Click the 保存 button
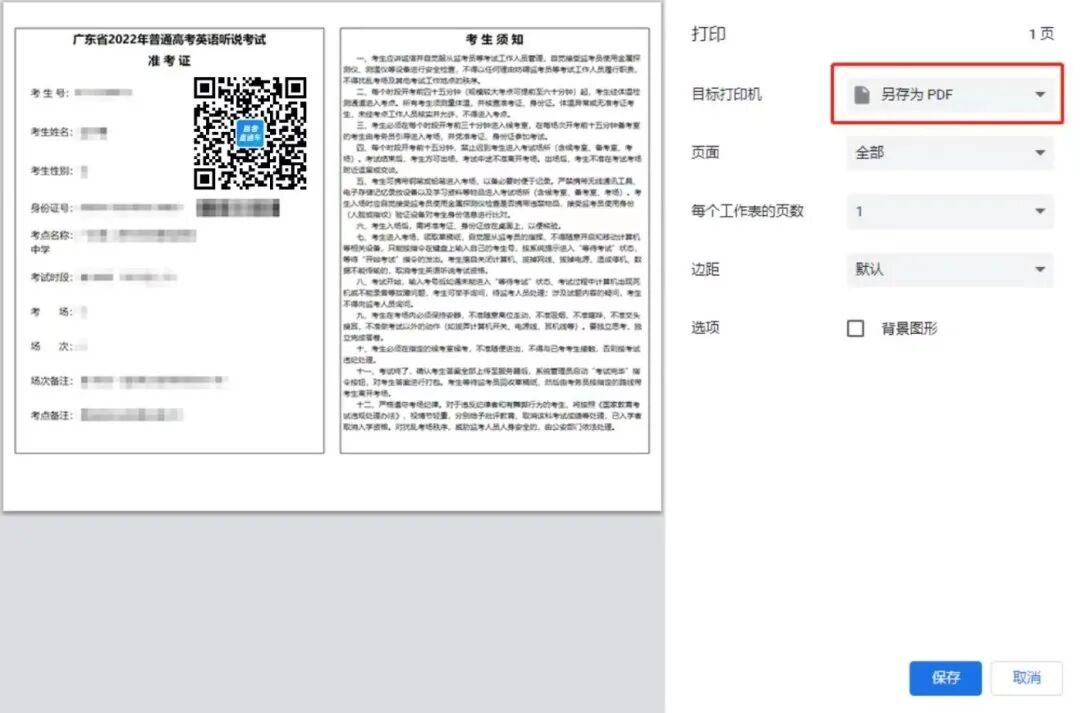Image resolution: width=1080 pixels, height=713 pixels. pos(945,678)
